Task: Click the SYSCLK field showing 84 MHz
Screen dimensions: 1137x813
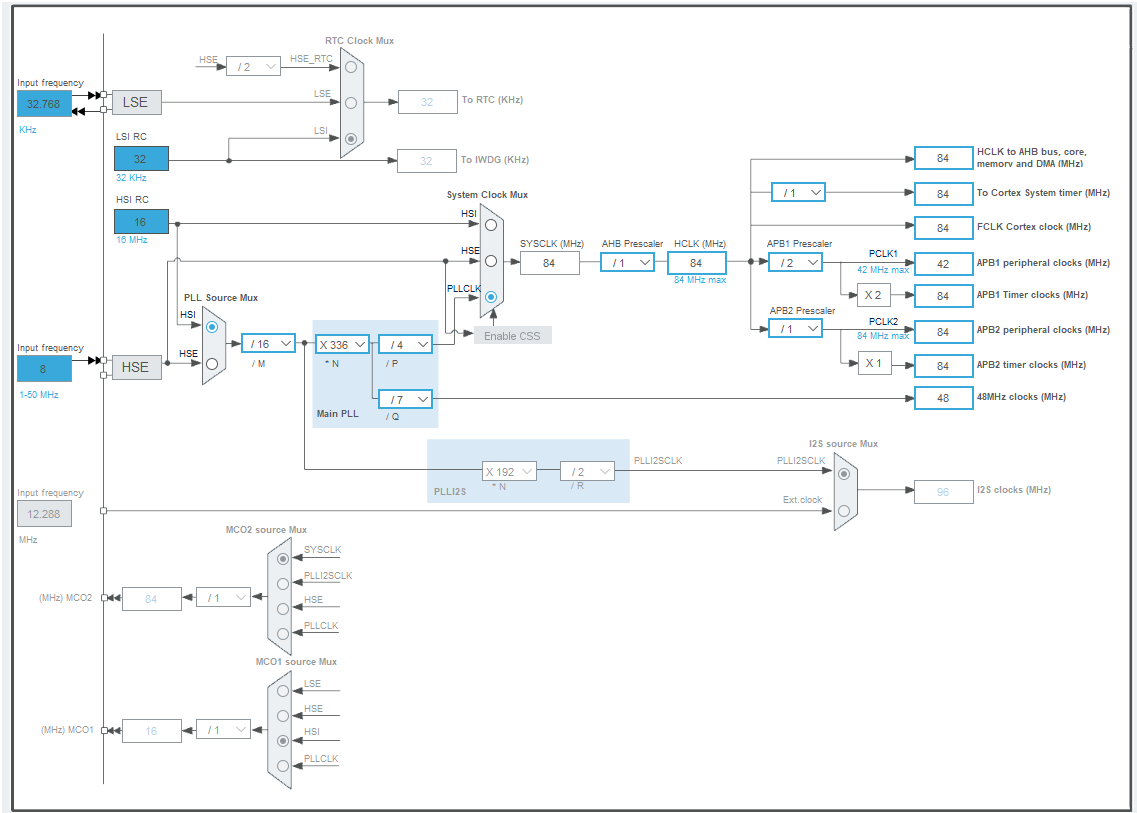Action: [x=549, y=262]
